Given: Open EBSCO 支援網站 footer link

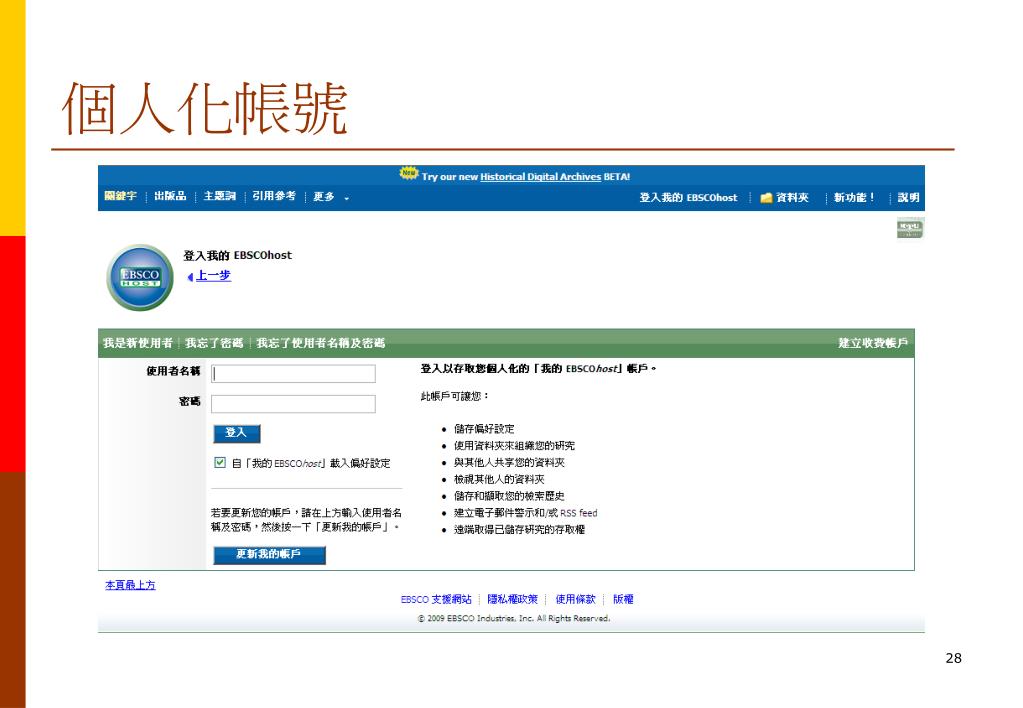Looking at the screenshot, I should click(436, 599).
